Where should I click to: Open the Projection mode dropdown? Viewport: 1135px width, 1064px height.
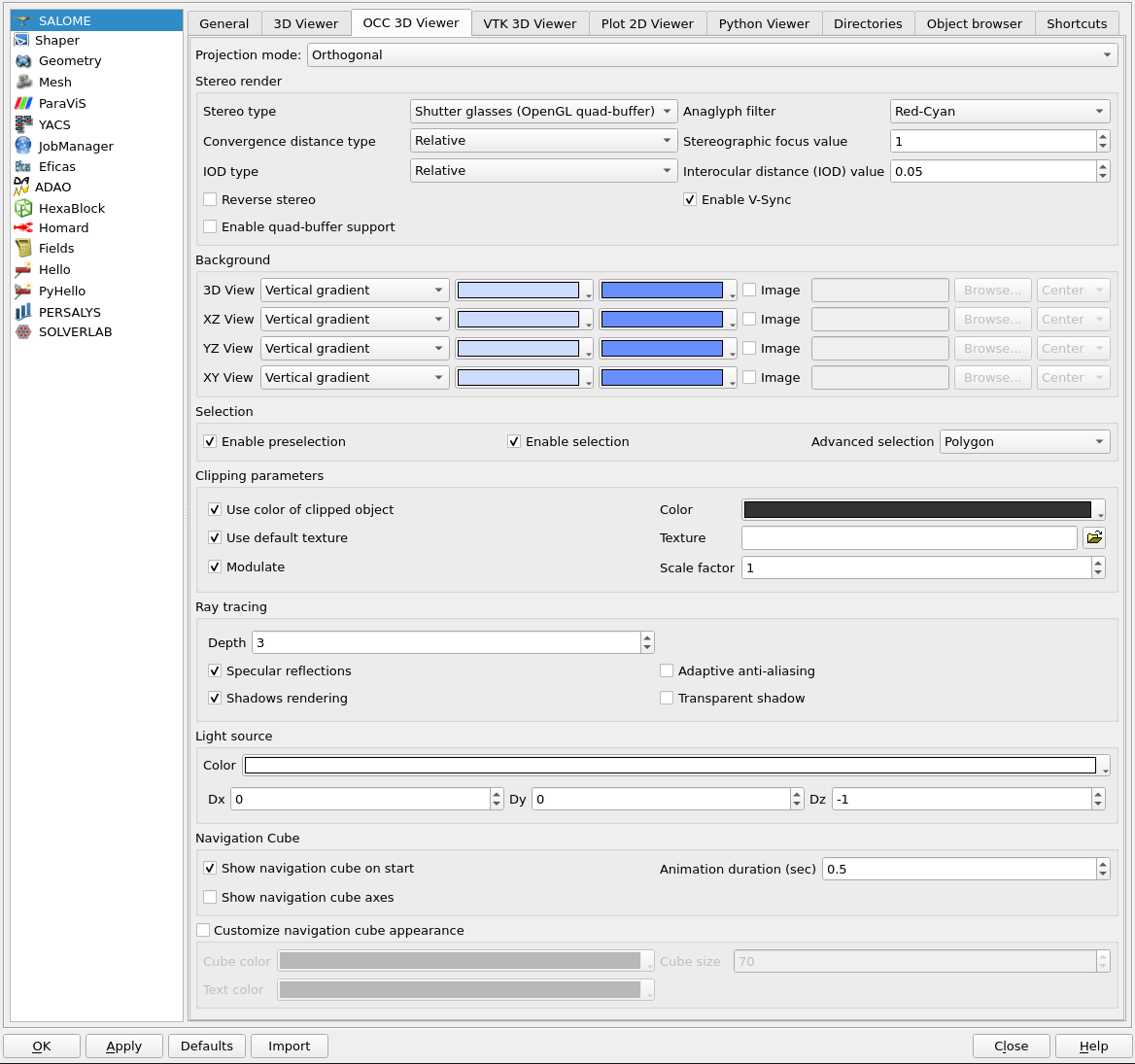713,55
